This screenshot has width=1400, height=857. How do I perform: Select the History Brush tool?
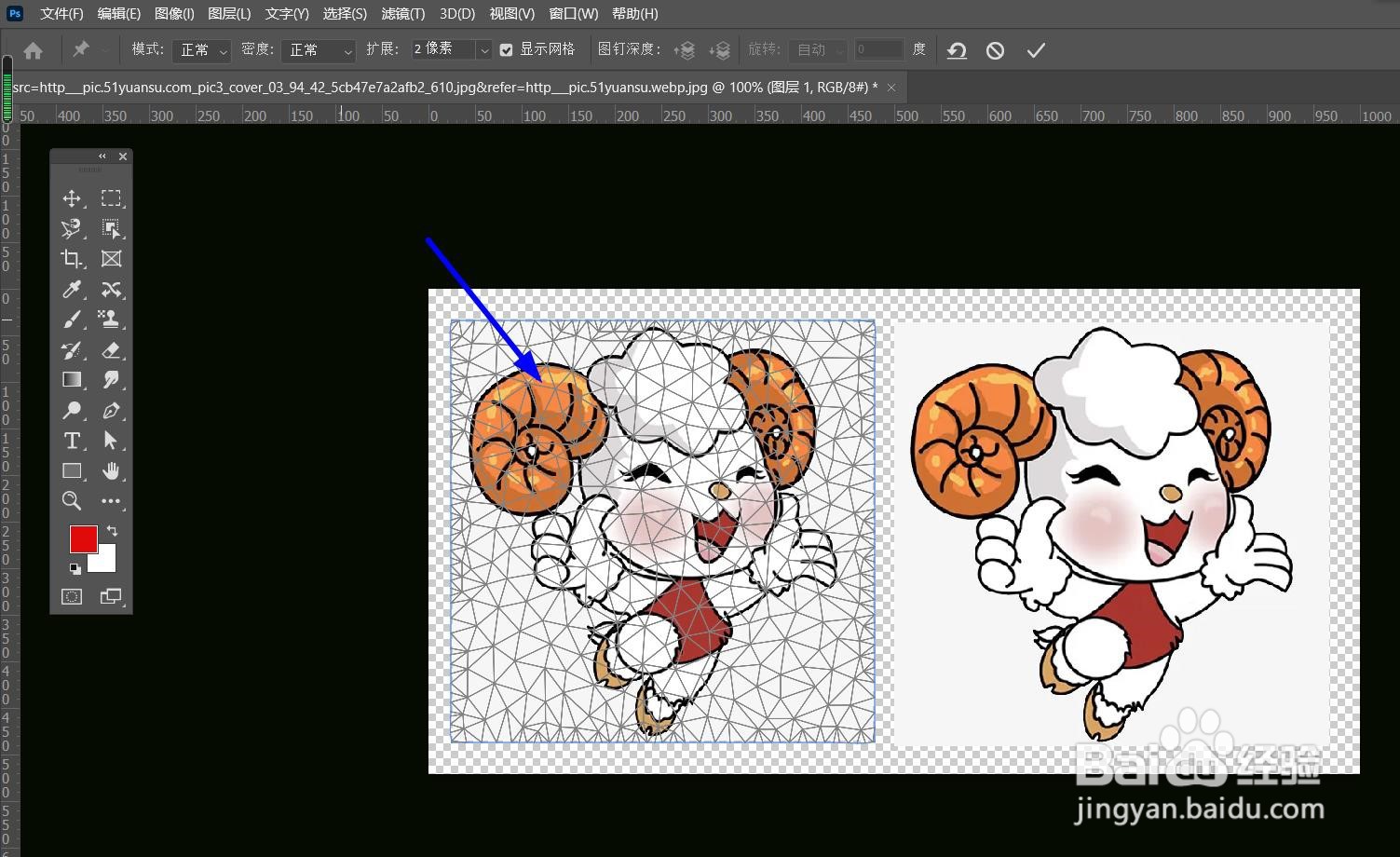pyautogui.click(x=72, y=350)
